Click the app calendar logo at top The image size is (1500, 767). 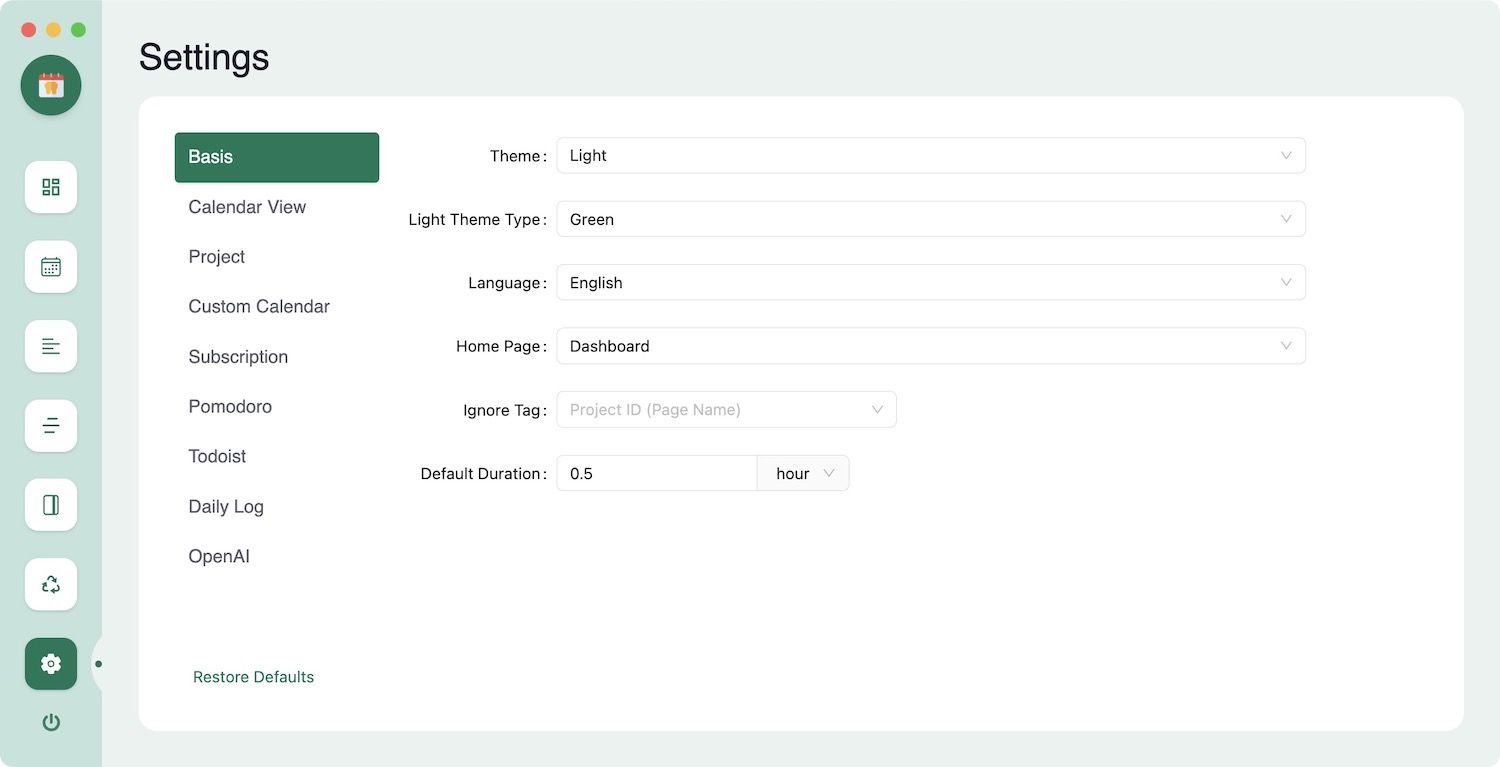point(51,86)
